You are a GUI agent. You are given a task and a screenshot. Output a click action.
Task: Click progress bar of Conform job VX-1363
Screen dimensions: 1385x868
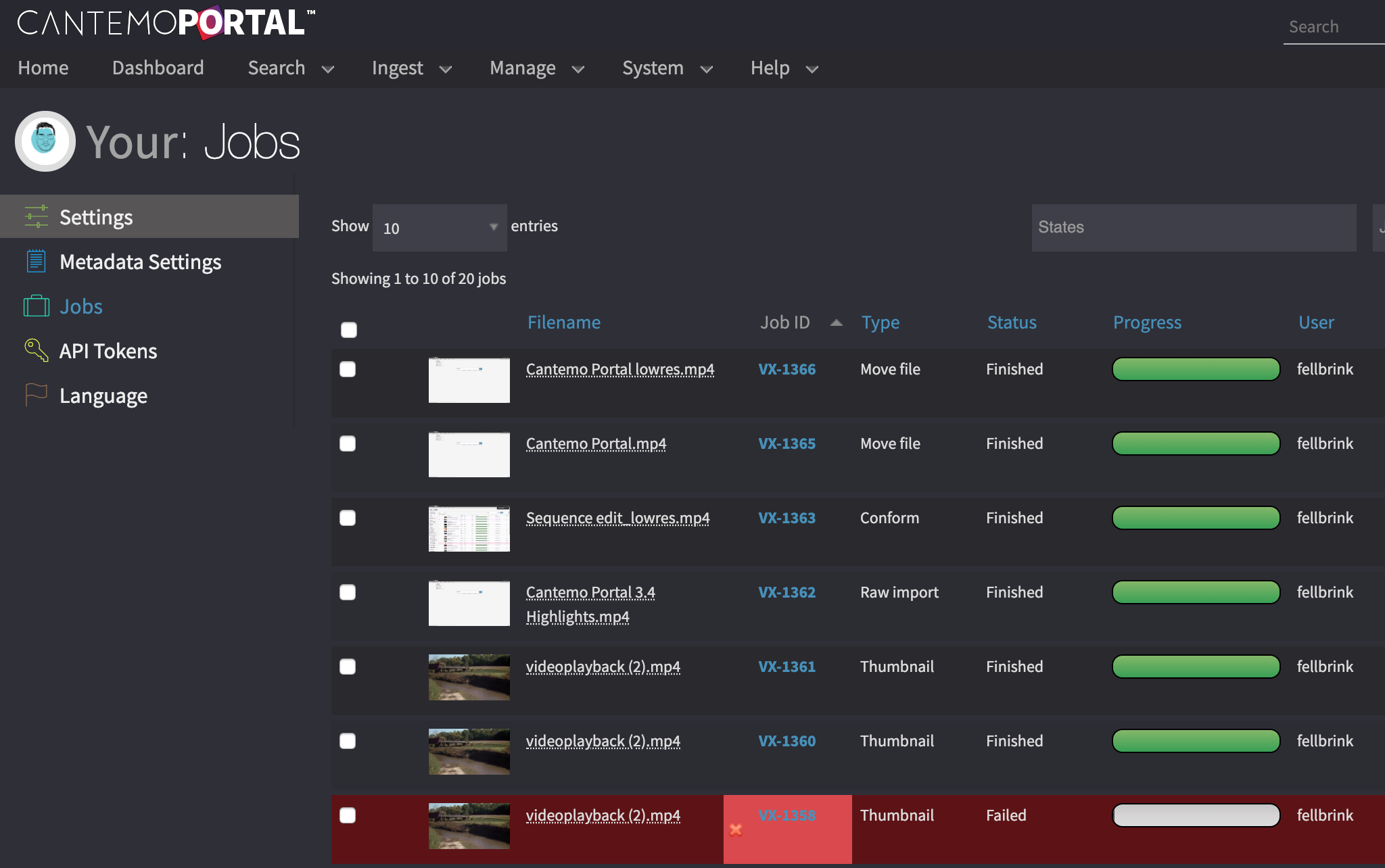[1196, 518]
